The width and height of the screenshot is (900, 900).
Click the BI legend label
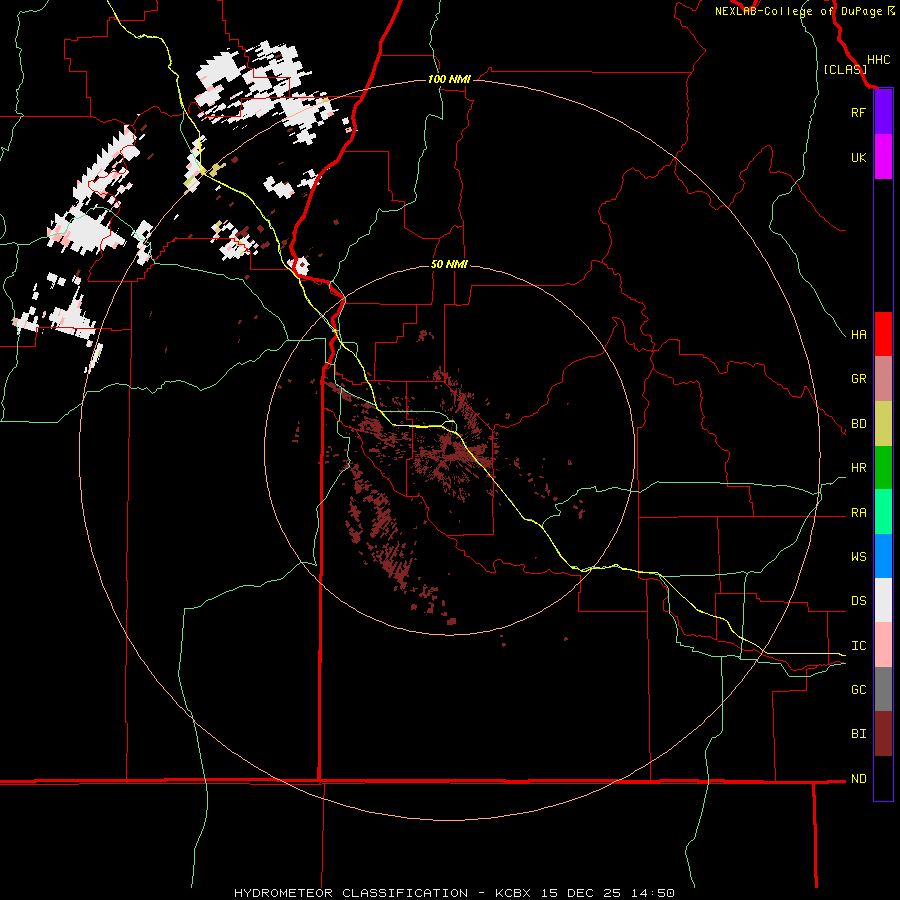click(x=858, y=734)
